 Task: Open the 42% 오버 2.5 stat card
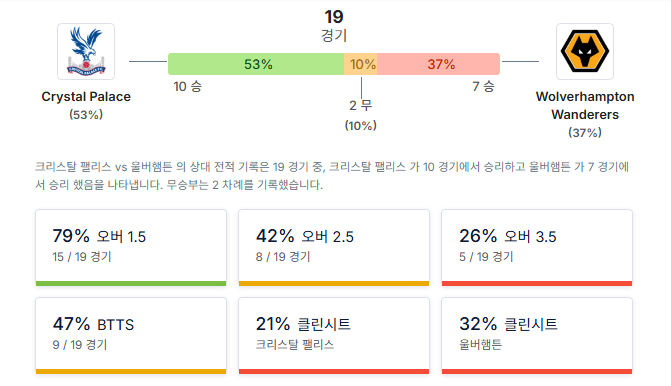click(x=334, y=248)
